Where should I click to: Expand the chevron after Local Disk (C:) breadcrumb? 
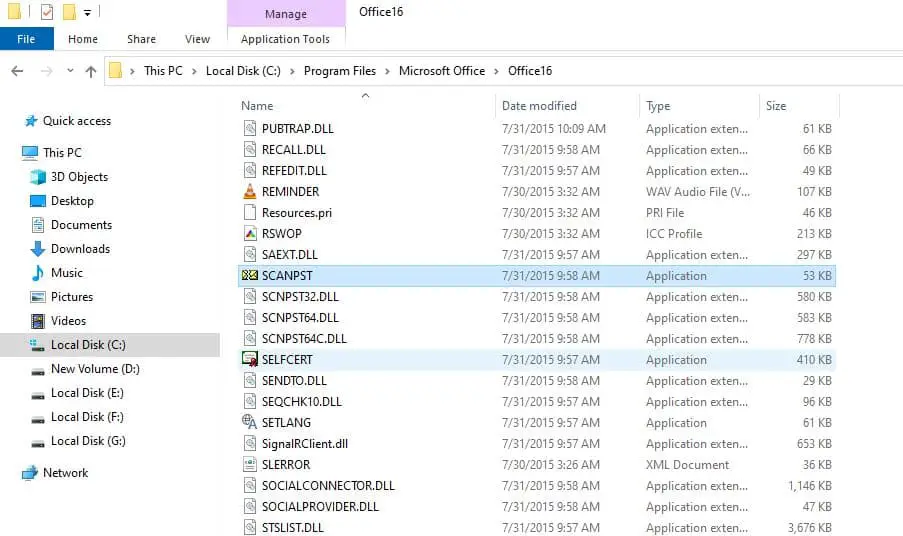click(292, 71)
